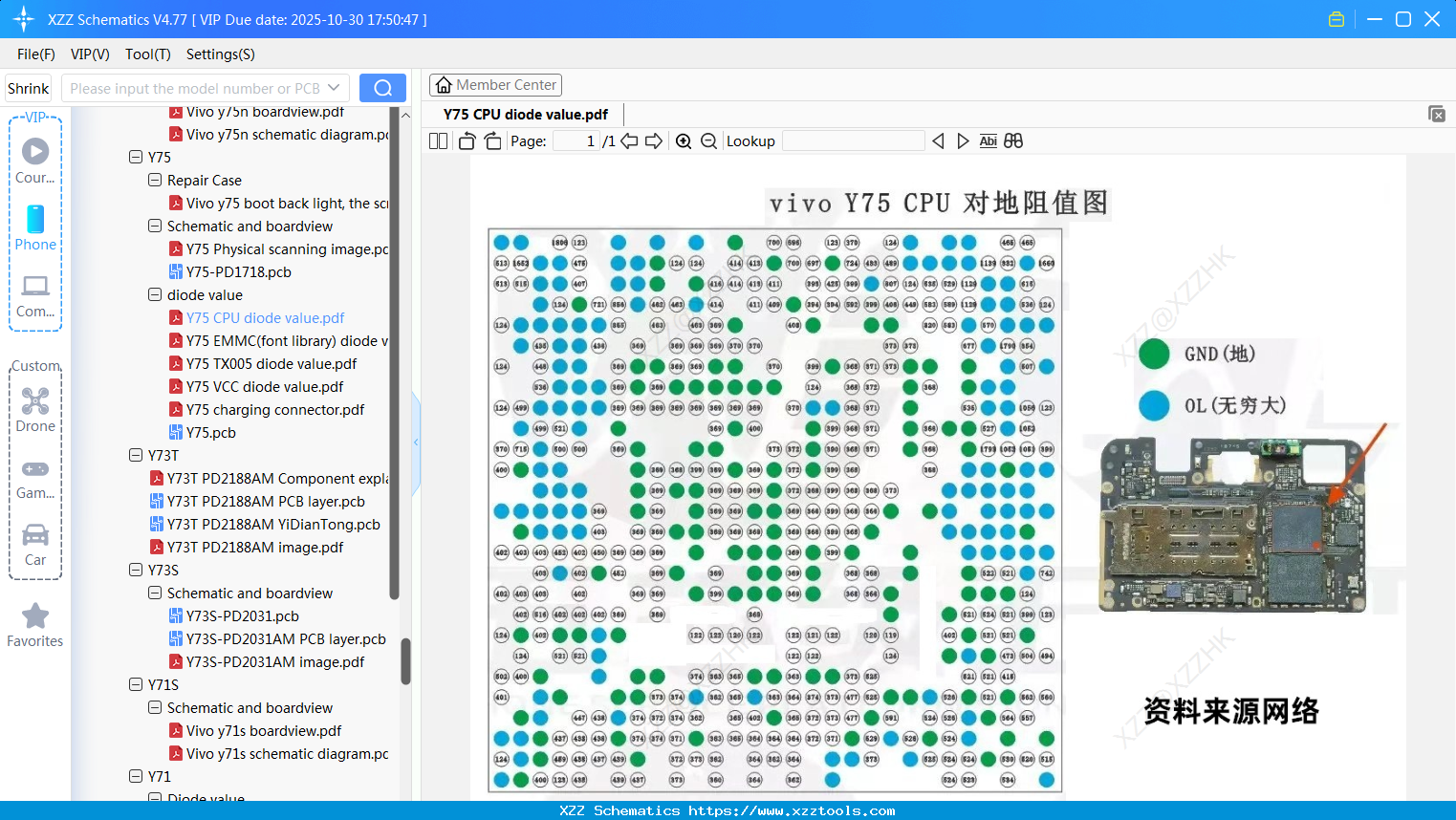Rotate the page counterclockwise

[x=467, y=141]
